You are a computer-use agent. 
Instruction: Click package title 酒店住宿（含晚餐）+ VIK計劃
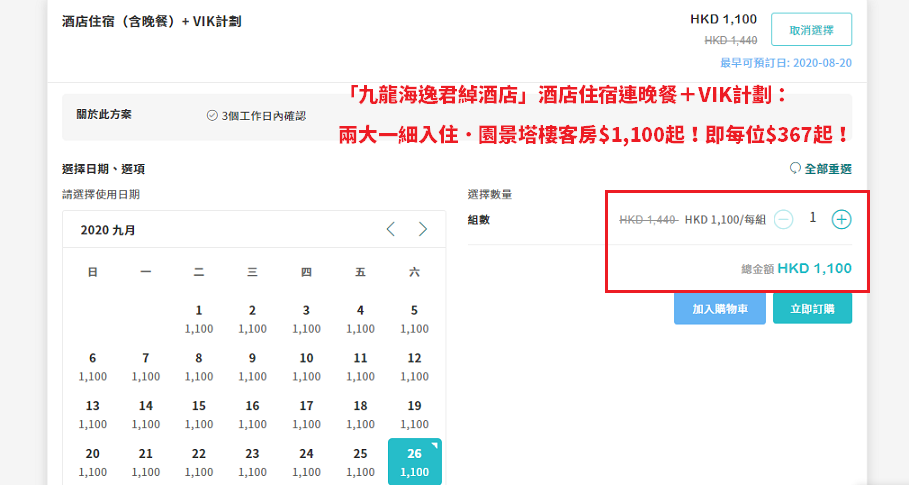click(151, 21)
